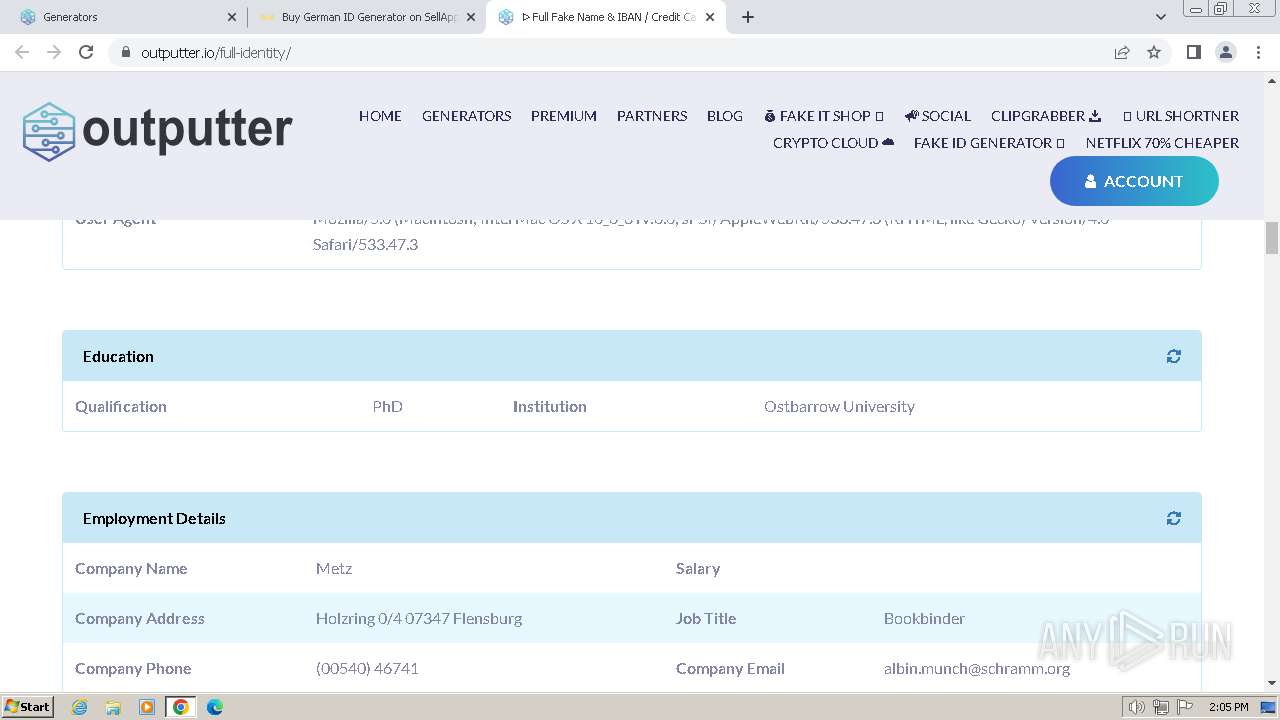Image resolution: width=1280 pixels, height=720 pixels.
Task: Reload the current page
Action: pyautogui.click(x=86, y=52)
